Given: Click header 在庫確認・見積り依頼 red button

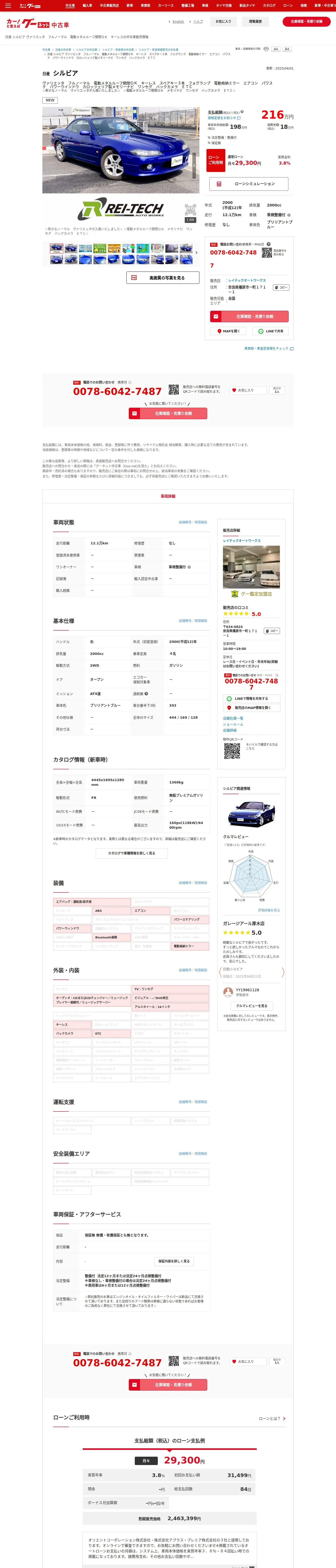Looking at the screenshot, I should [x=307, y=21].
